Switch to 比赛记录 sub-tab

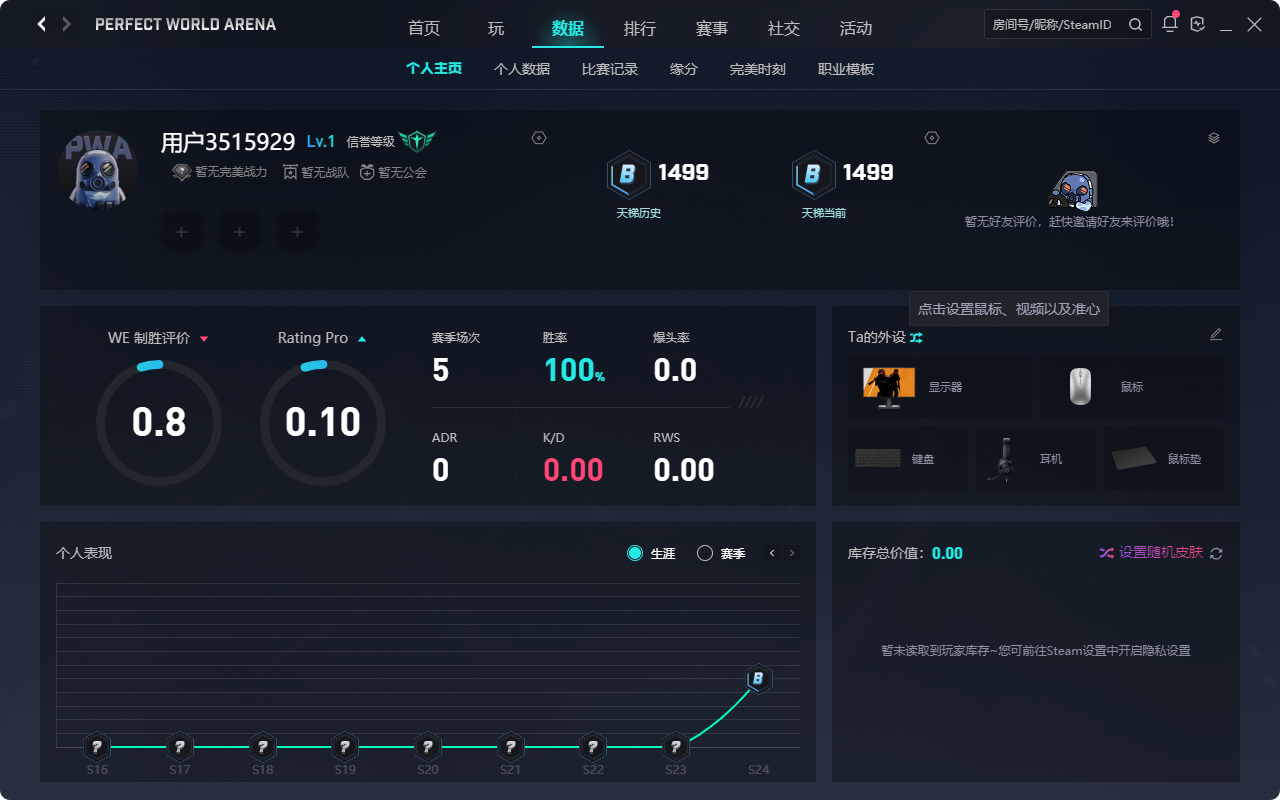coord(610,69)
